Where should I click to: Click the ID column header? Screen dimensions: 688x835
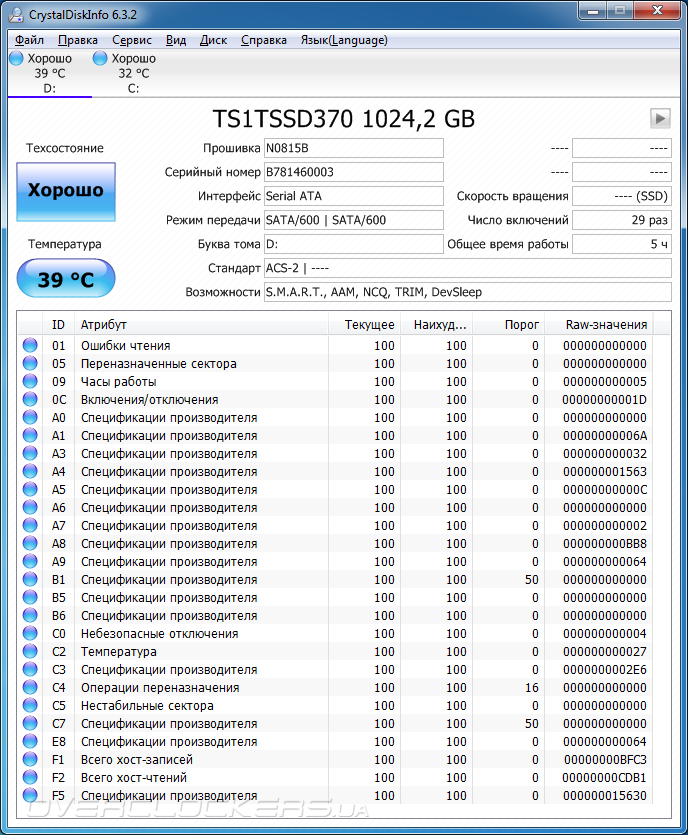tap(58, 324)
